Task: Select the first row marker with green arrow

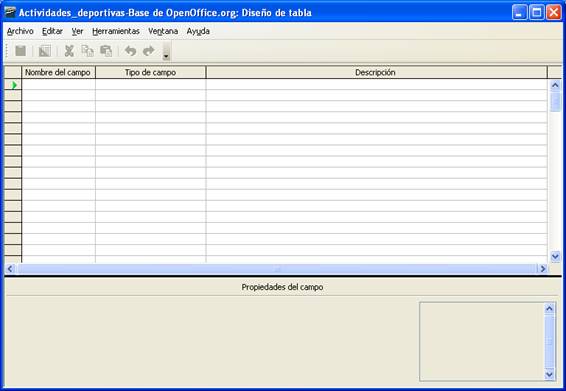Action: 13,85
